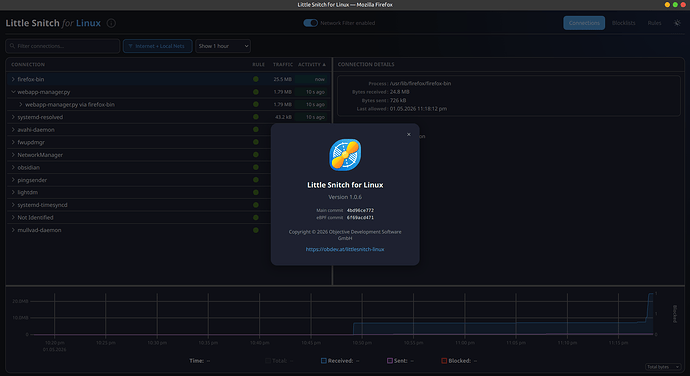Image resolution: width=690 pixels, height=376 pixels.
Task: Toggle the Sent series checkbox
Action: point(390,361)
